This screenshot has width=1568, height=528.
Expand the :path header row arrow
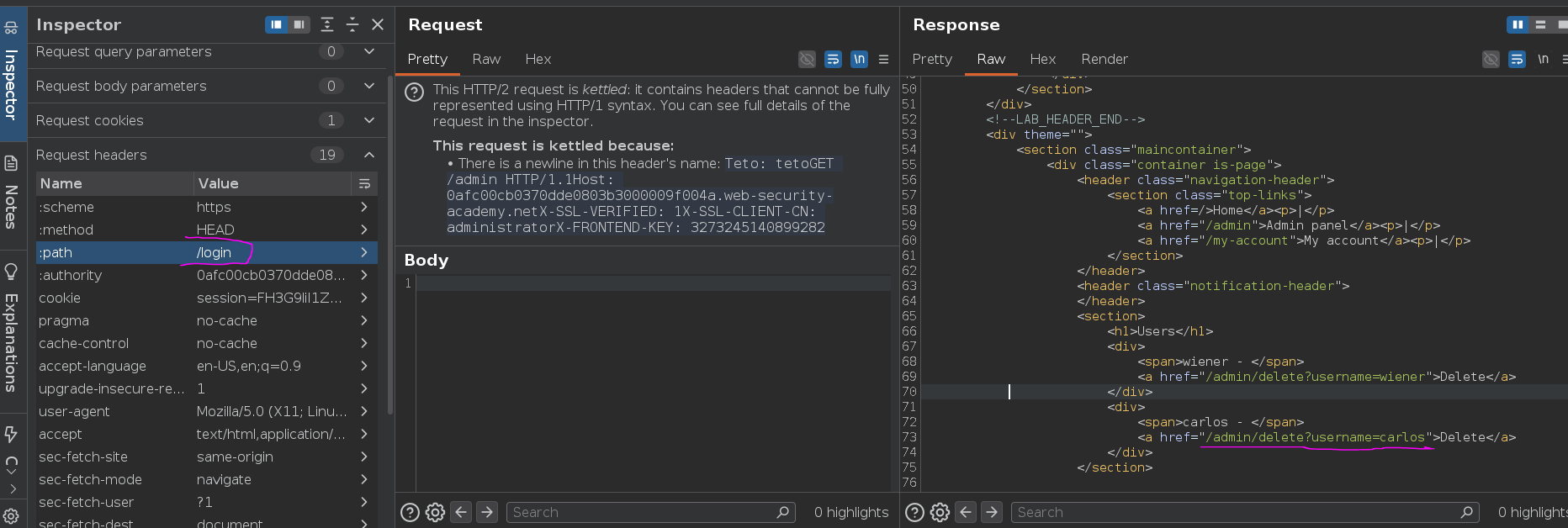[364, 252]
